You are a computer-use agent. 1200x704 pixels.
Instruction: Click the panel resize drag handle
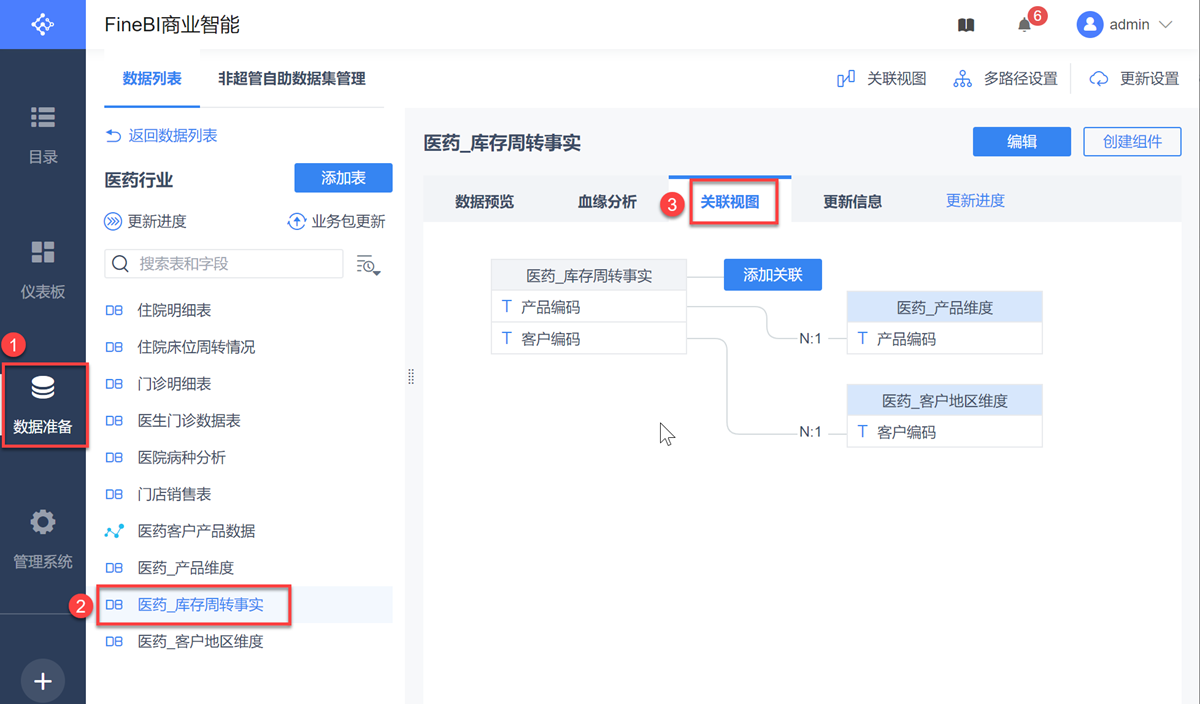click(x=411, y=377)
